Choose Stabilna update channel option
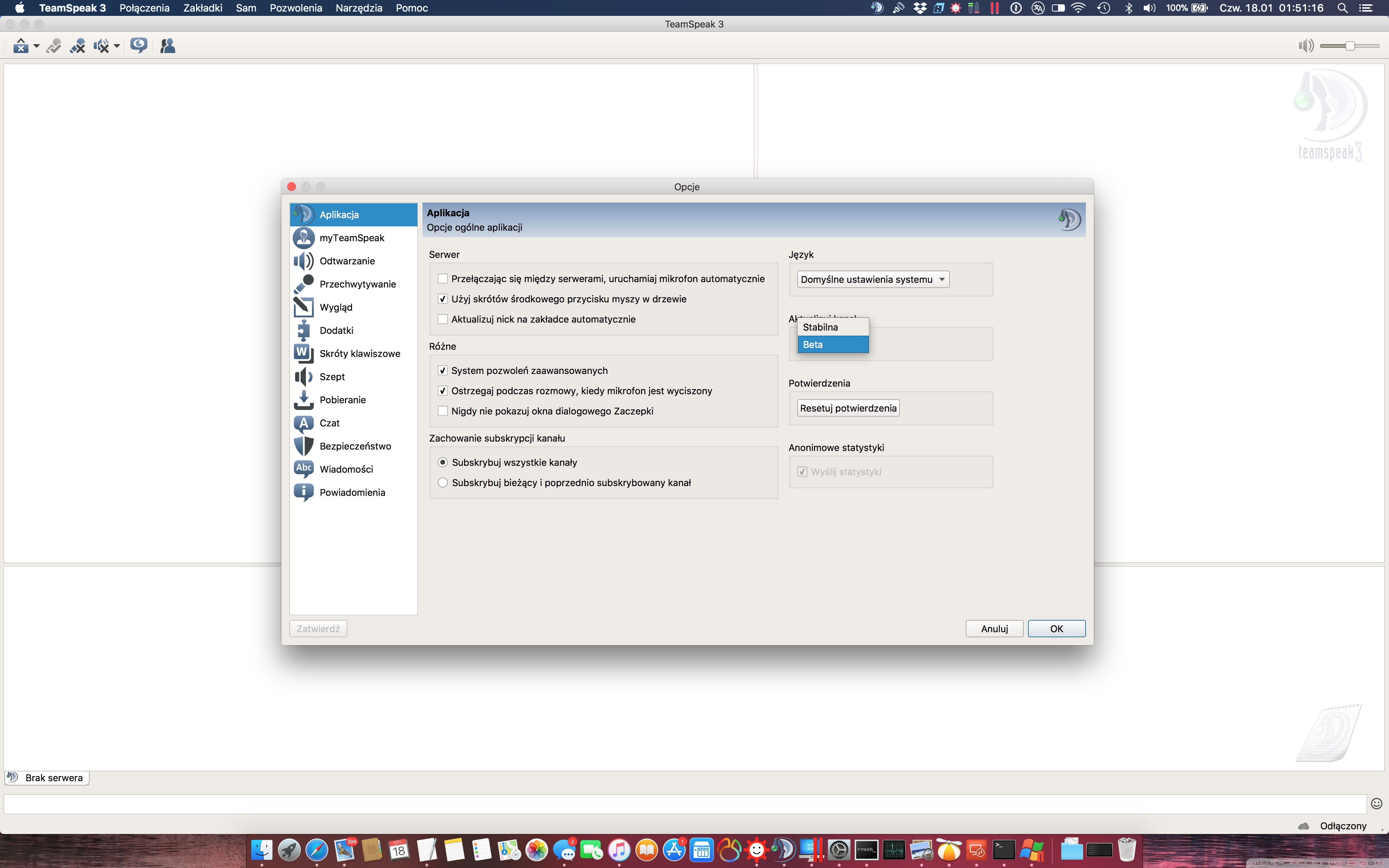Viewport: 1389px width, 868px height. pyautogui.click(x=833, y=327)
